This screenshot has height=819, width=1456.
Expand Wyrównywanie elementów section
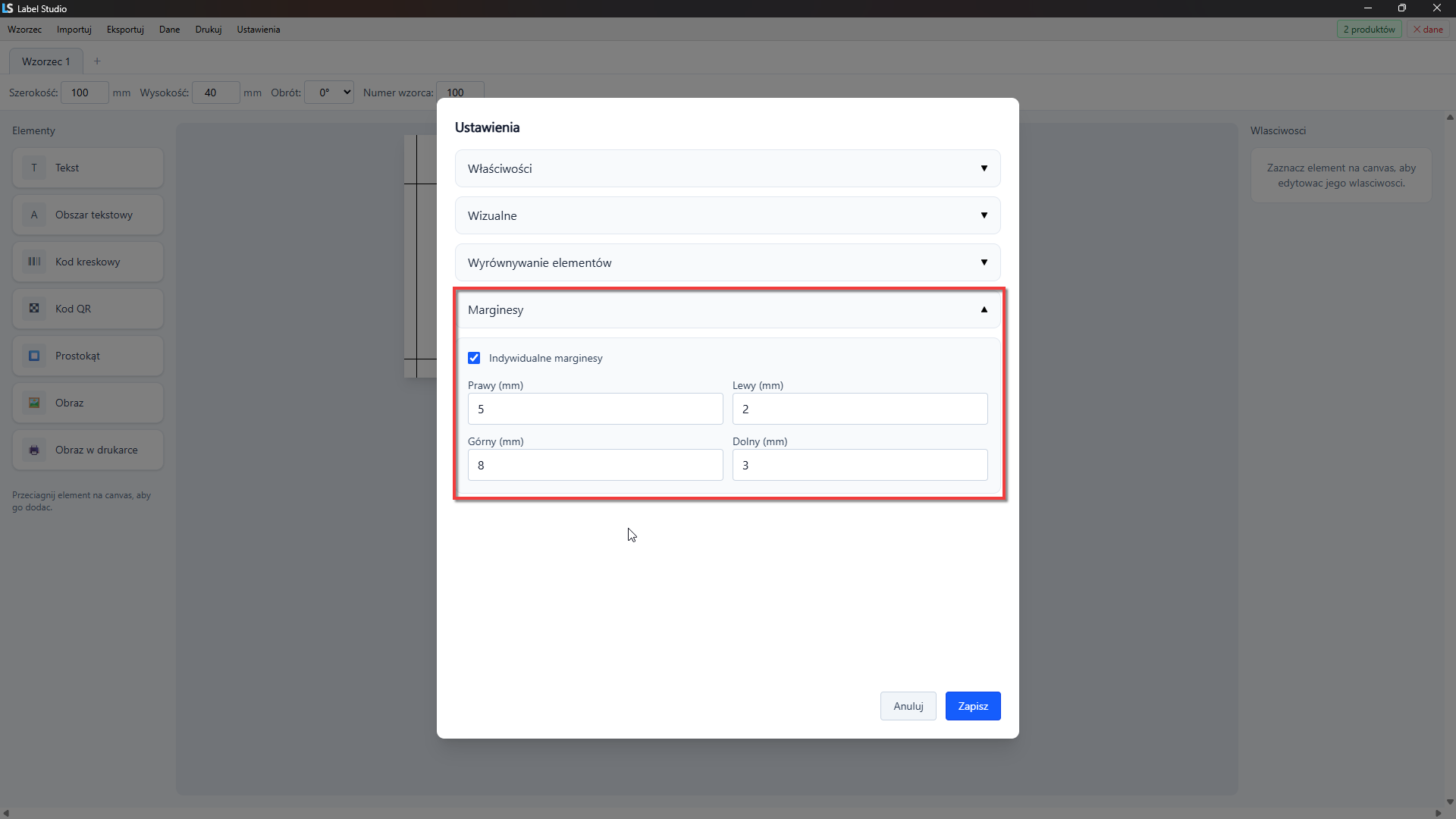pos(727,262)
